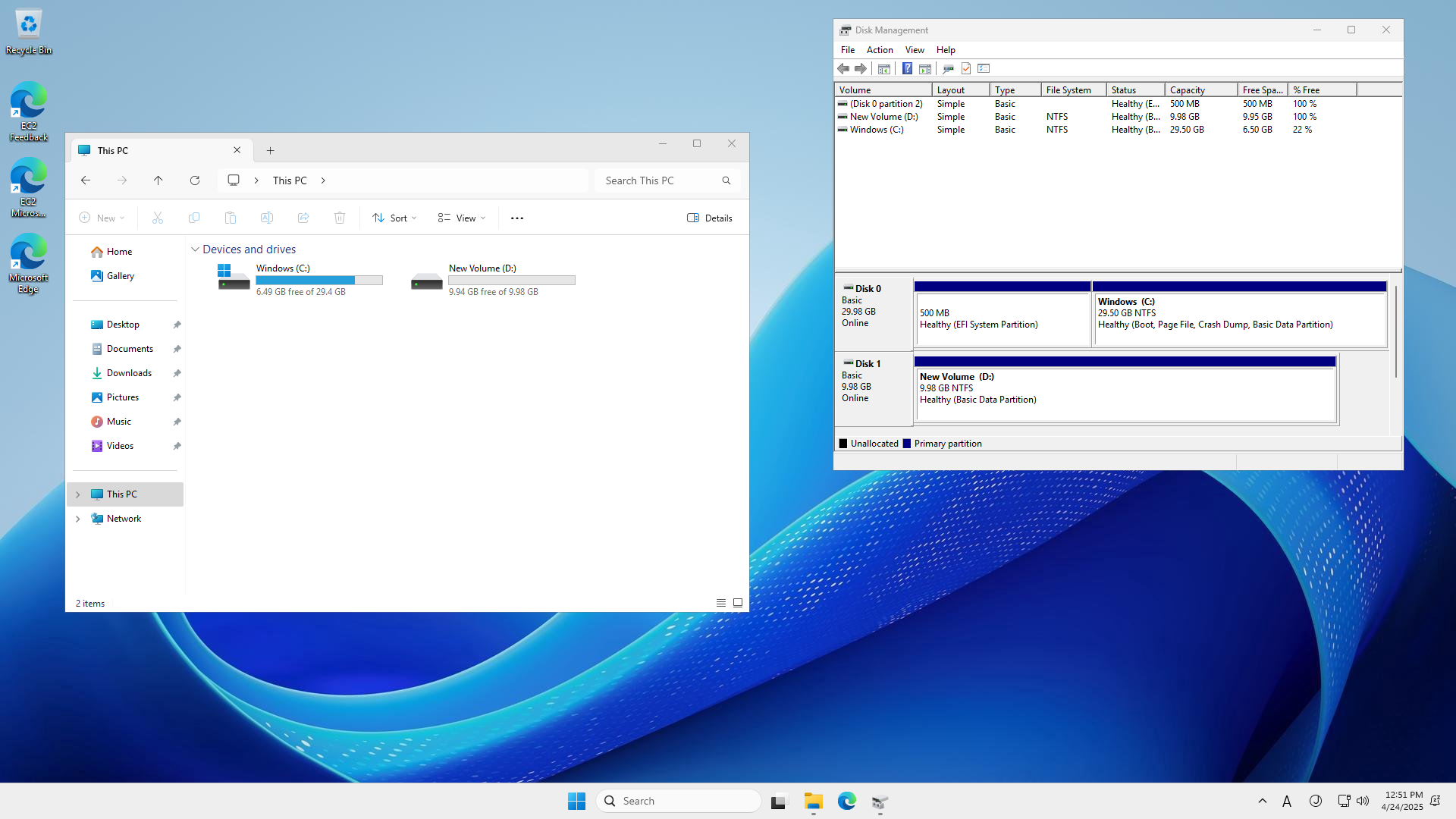1456x819 pixels.
Task: Switch to large thumbnails view icon
Action: [738, 604]
